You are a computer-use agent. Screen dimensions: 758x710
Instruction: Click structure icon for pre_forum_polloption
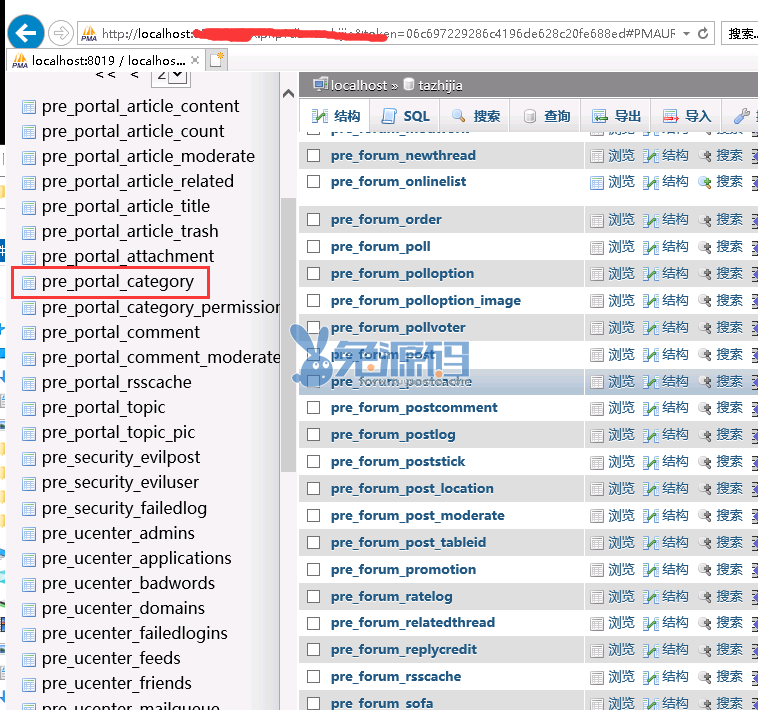pyautogui.click(x=651, y=275)
